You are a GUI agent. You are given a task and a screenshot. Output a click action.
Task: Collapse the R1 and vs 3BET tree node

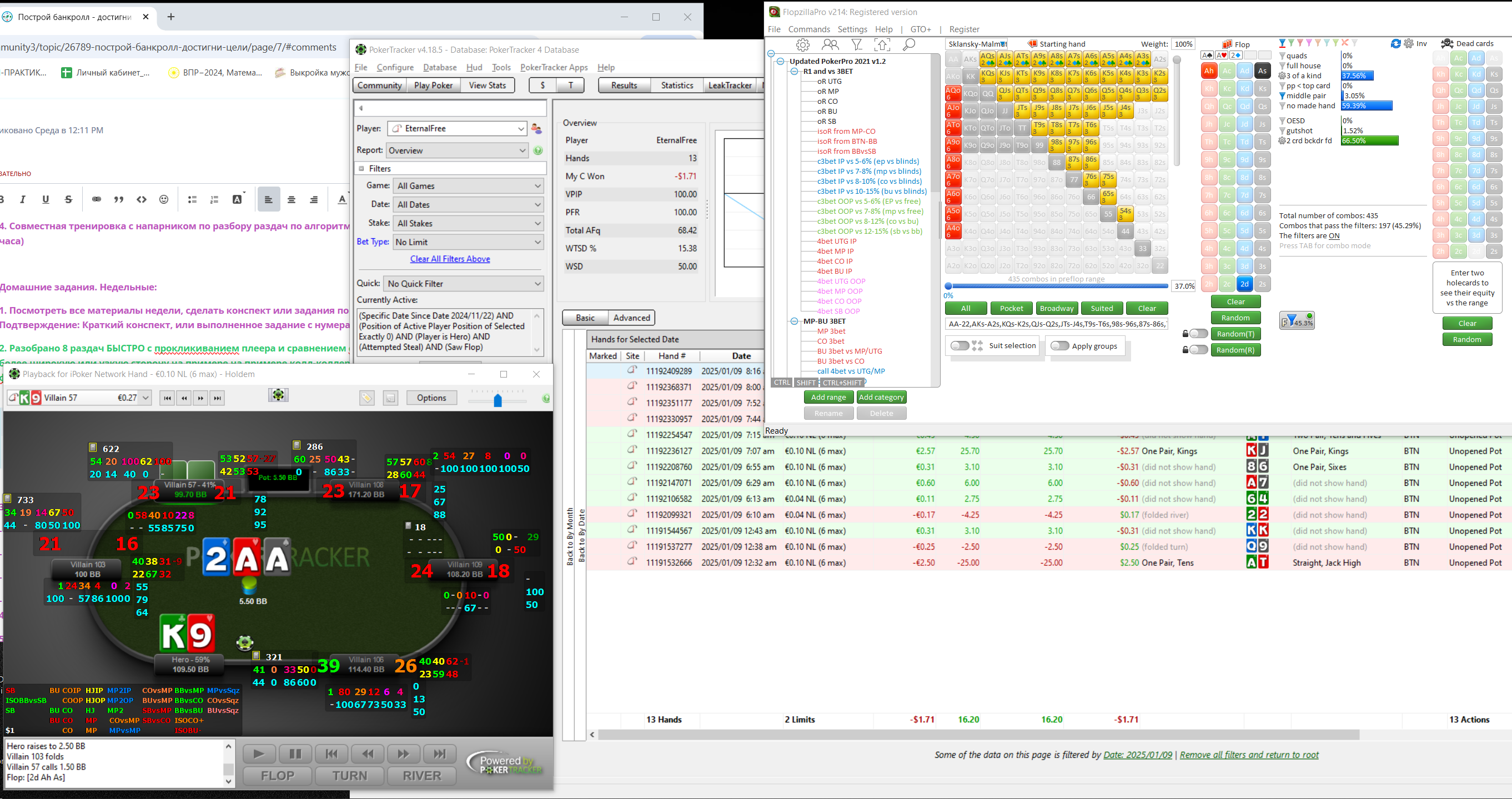pos(794,72)
